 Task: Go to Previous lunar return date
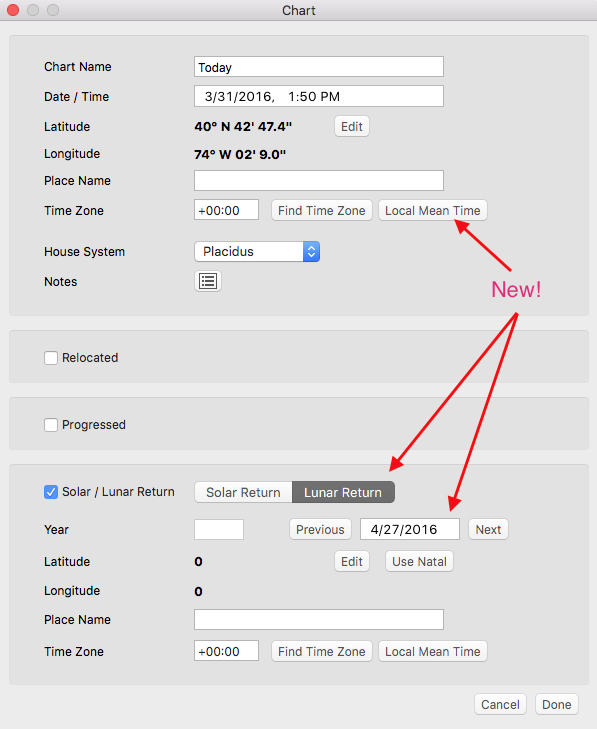pos(320,530)
